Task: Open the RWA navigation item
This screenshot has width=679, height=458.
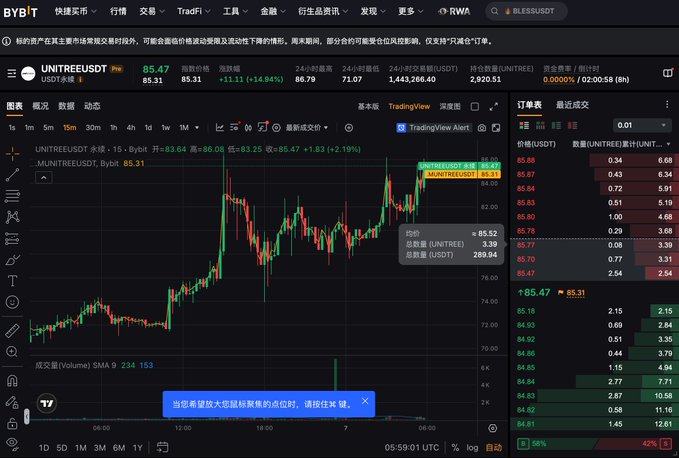Action: (x=454, y=11)
